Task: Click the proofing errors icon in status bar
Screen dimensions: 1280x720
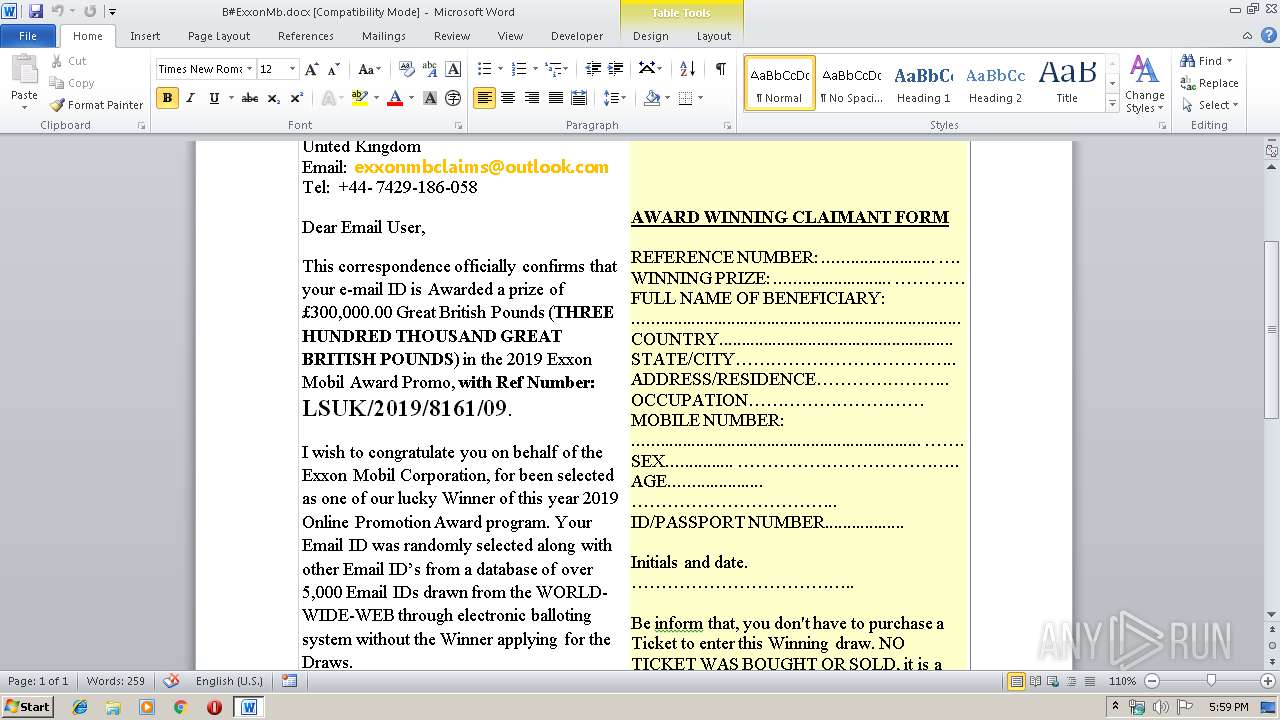Action: pyautogui.click(x=171, y=681)
